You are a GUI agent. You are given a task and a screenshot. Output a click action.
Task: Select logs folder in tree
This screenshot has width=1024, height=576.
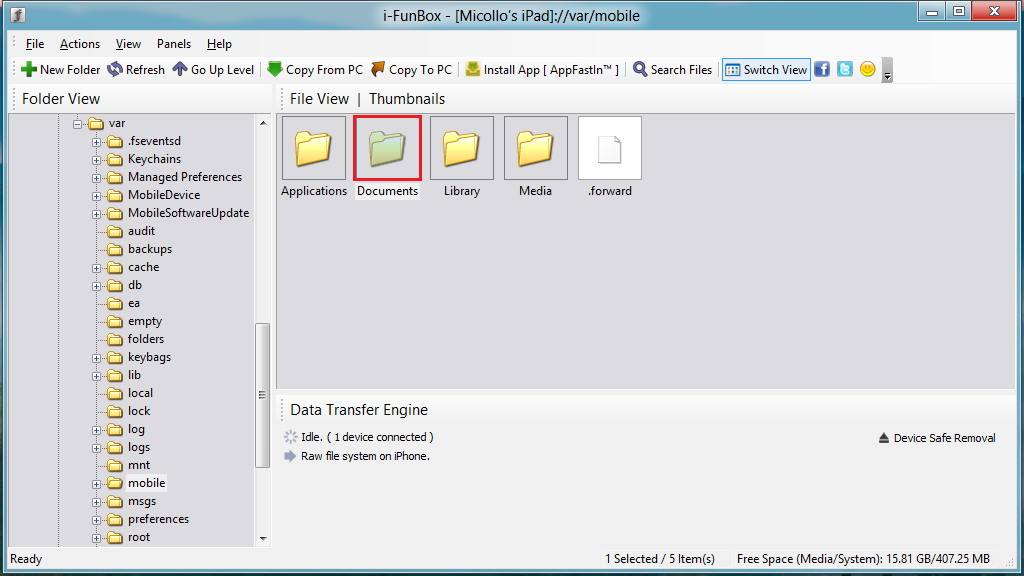pyautogui.click(x=138, y=447)
